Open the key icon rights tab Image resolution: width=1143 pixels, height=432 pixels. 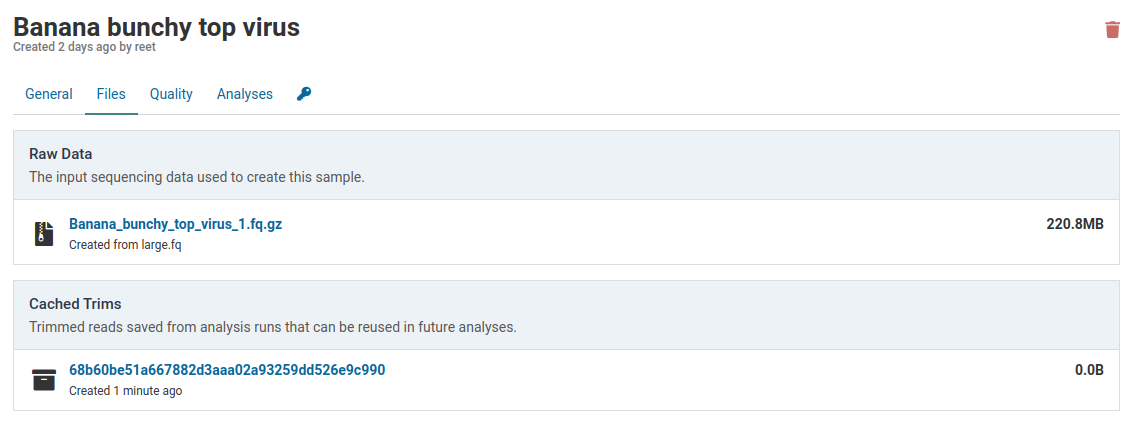[304, 94]
